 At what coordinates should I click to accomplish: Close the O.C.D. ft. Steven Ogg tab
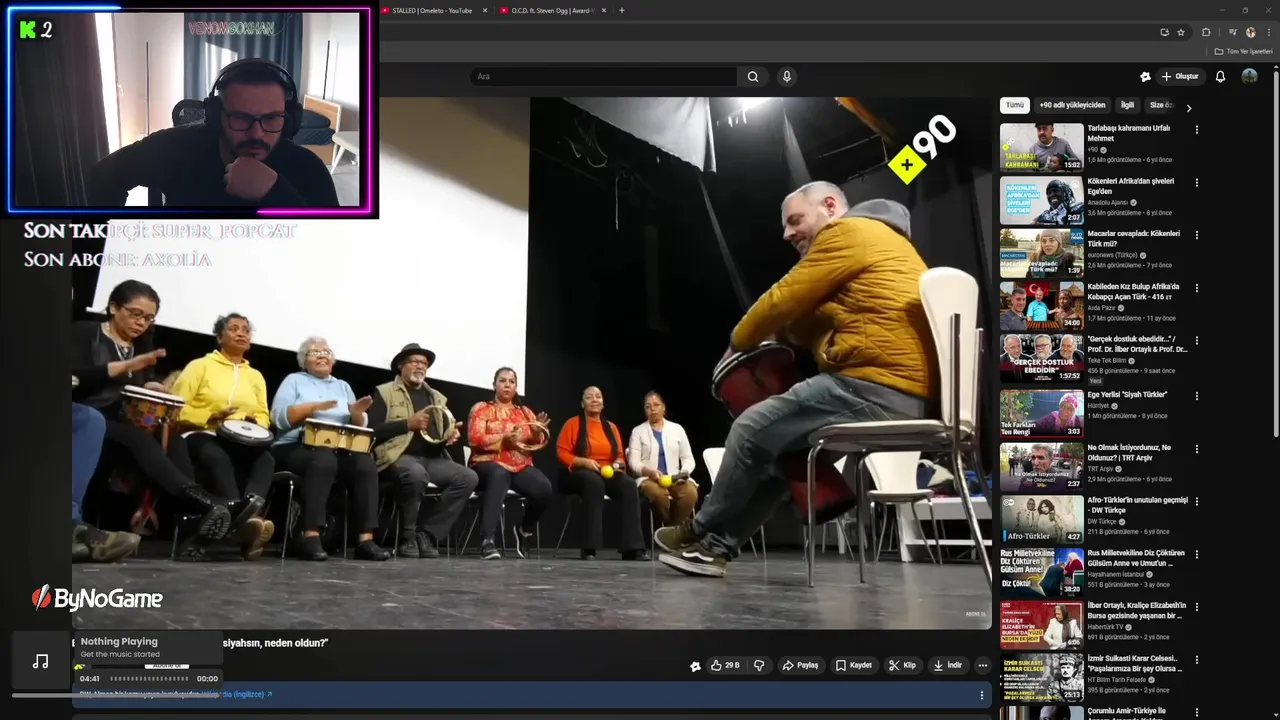pos(604,10)
